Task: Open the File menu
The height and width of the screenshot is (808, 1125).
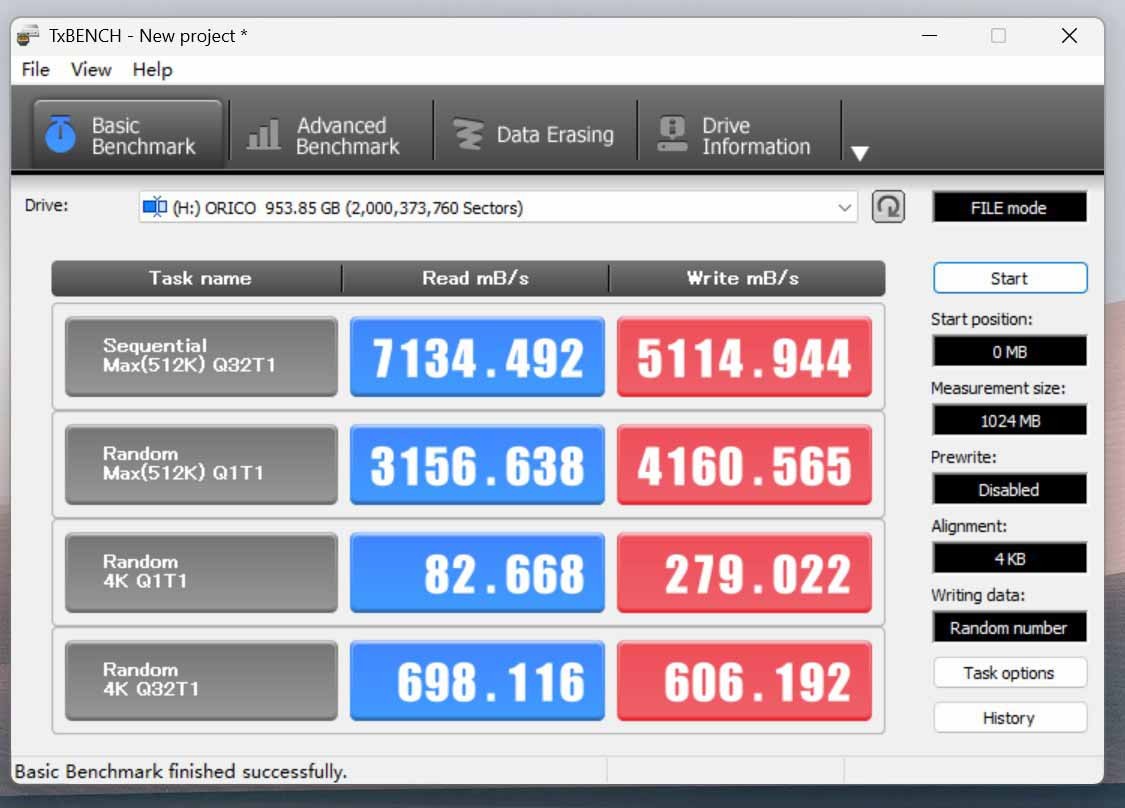Action: (x=36, y=70)
